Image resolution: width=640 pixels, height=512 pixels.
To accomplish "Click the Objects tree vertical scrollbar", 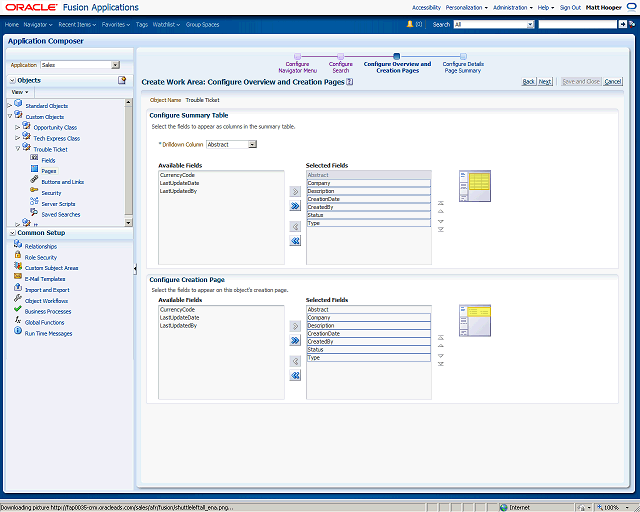I will coord(128,162).
